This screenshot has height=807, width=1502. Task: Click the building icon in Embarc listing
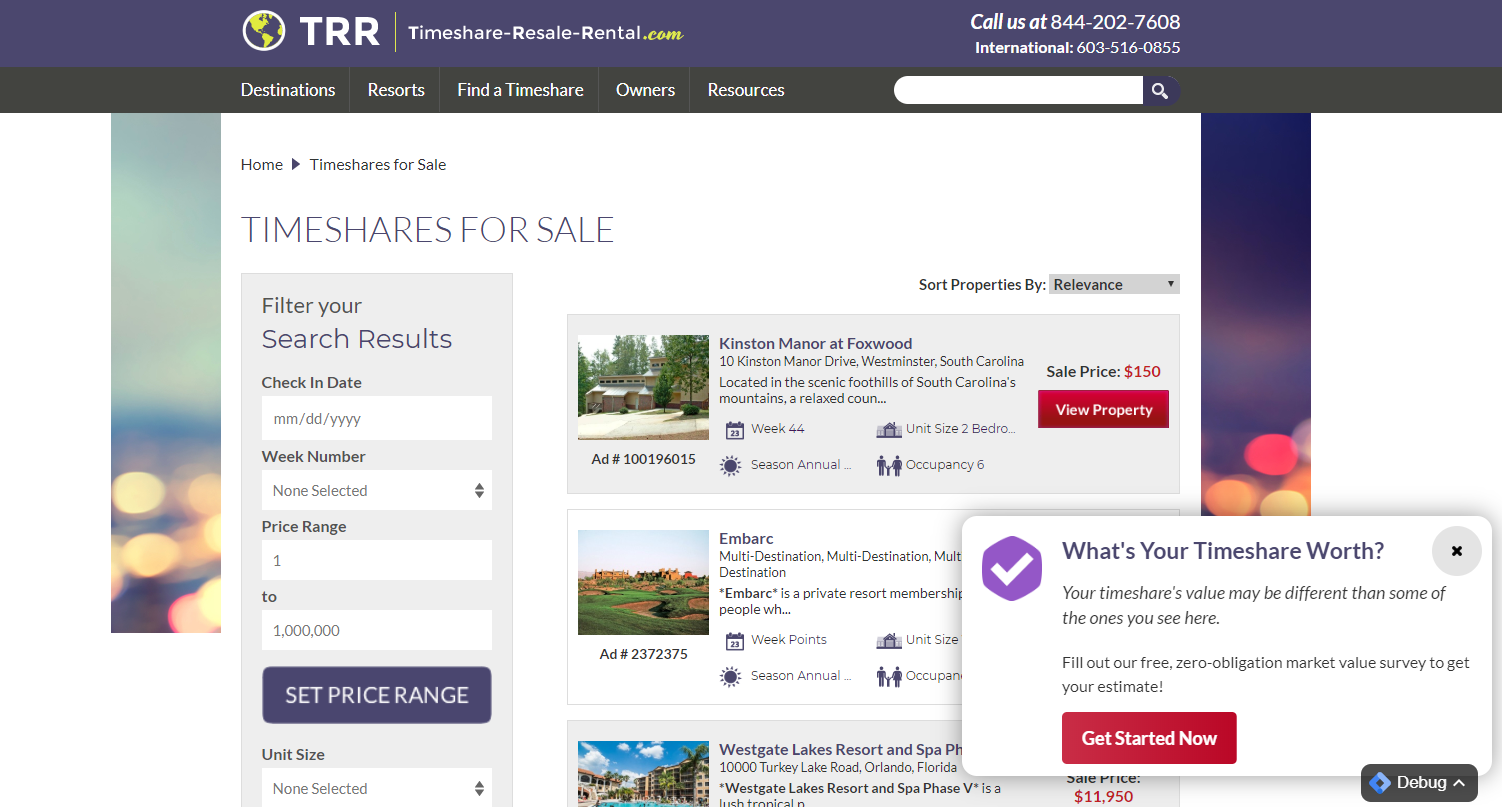tap(889, 640)
